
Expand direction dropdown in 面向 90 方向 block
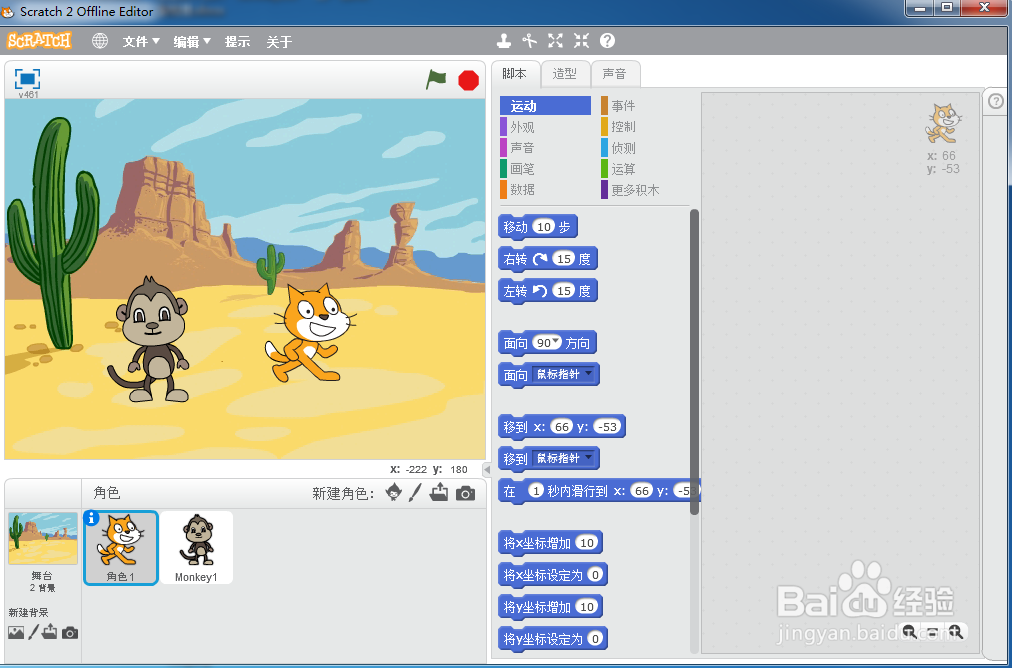[554, 341]
